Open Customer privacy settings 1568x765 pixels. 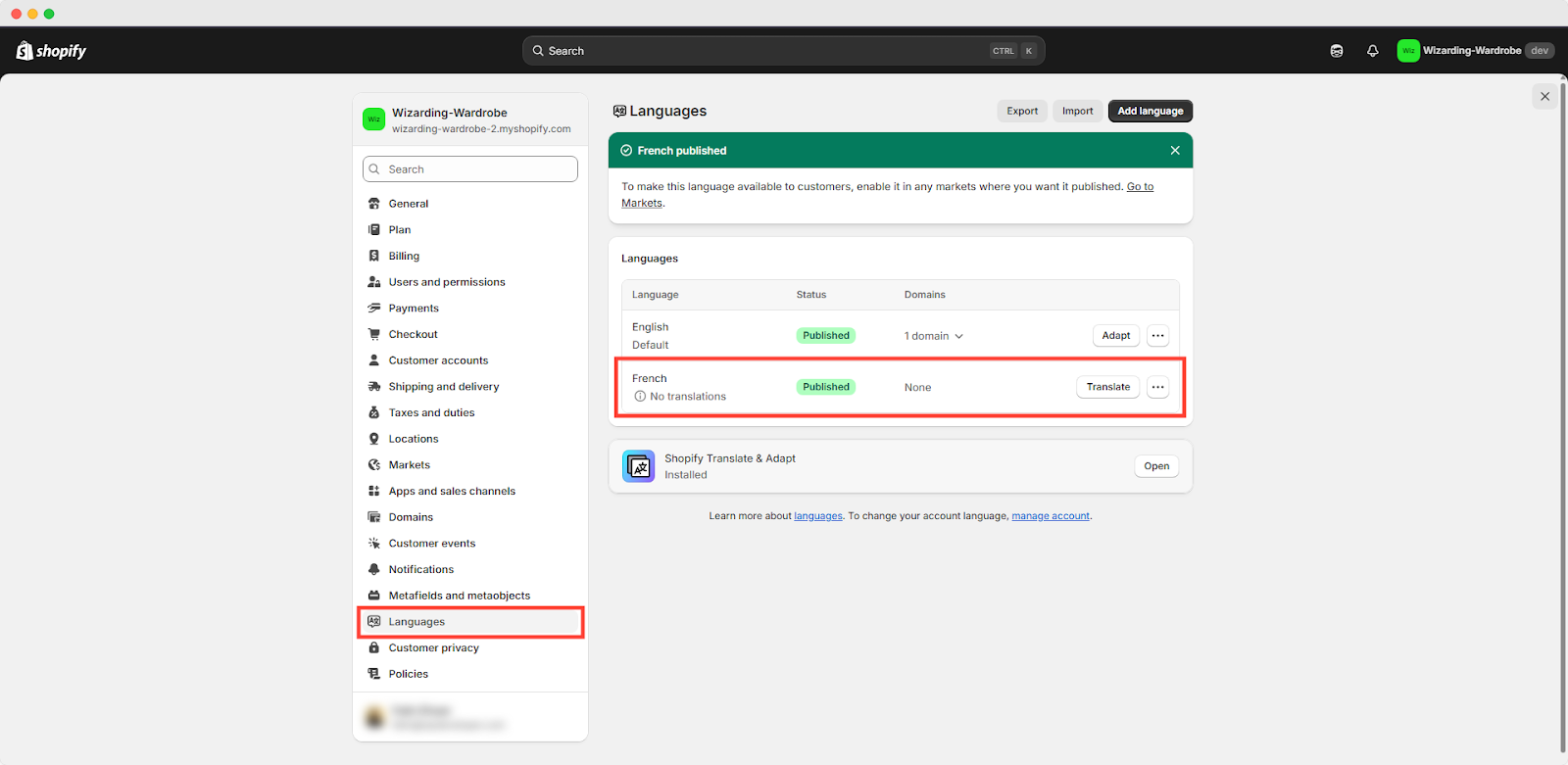tap(470, 647)
